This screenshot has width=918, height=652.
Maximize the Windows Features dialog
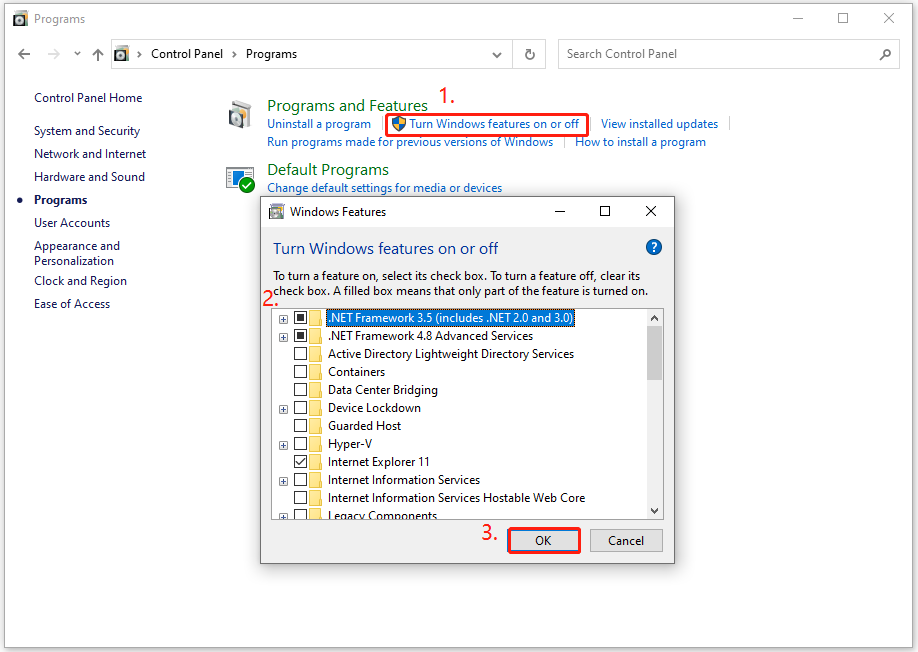605,211
